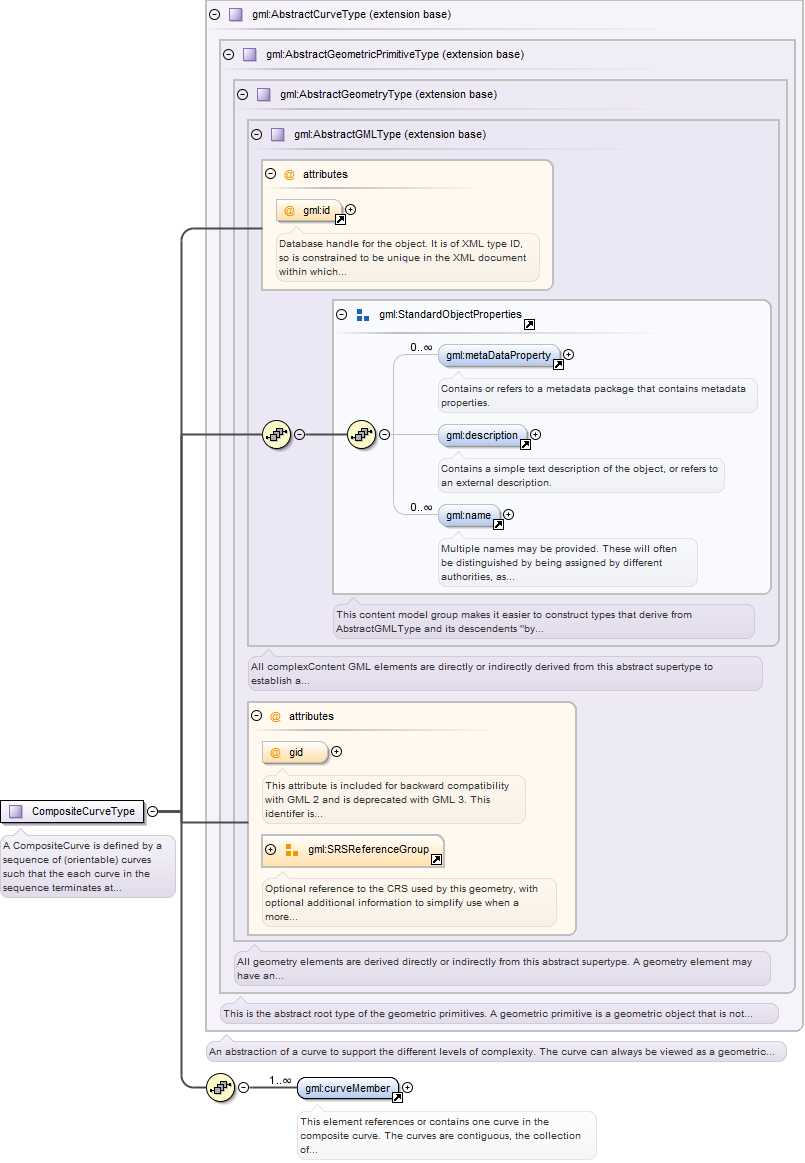Collapse the gml:AbstractGMLType extension base
The width and height of the screenshot is (805, 1163).
pos(256,134)
